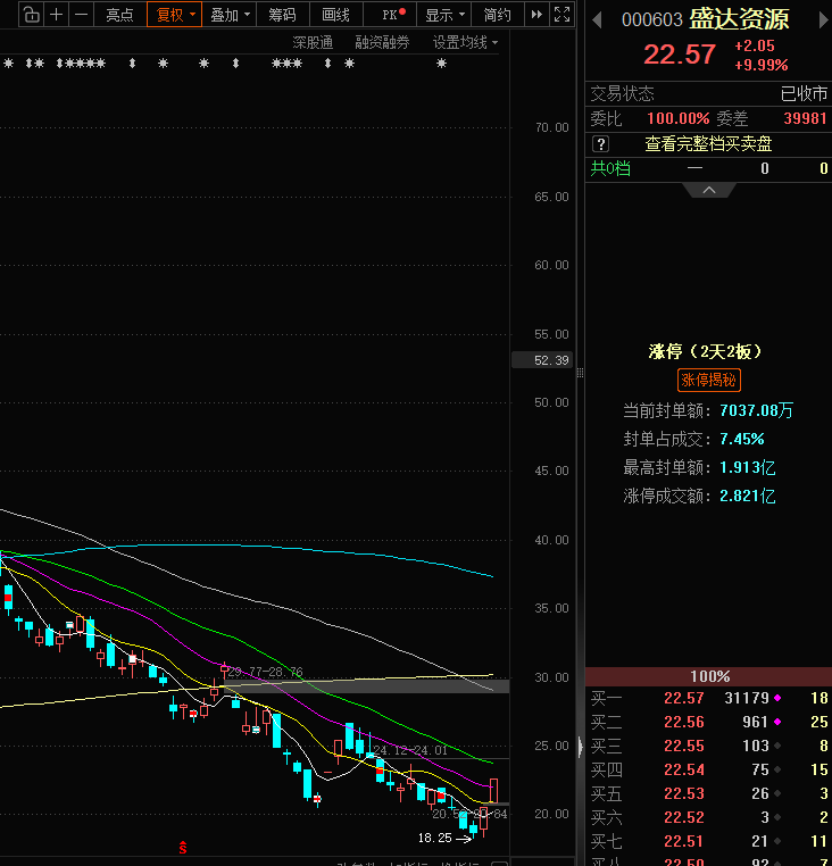The height and width of the screenshot is (866, 832).
Task: Open the 显示 display dropdown
Action: click(x=444, y=14)
